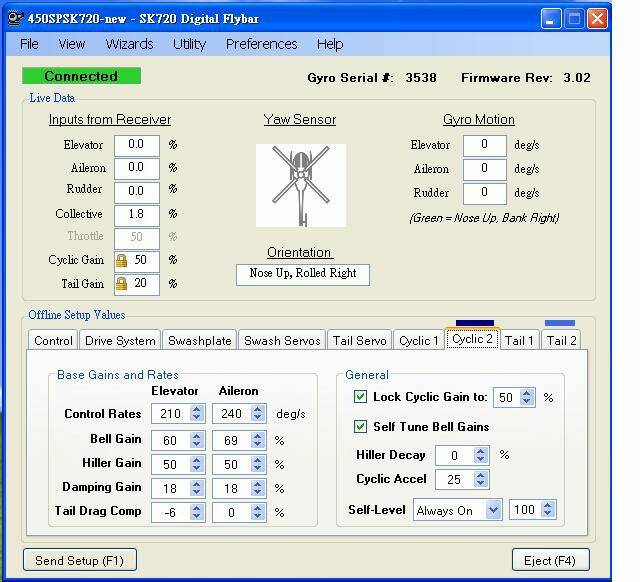Switch to the Tail Servo tab
The height and width of the screenshot is (582, 640).
click(x=359, y=340)
